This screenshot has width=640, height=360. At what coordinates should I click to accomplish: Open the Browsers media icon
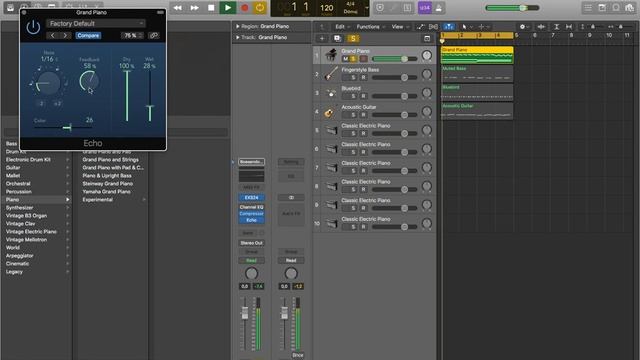point(629,8)
